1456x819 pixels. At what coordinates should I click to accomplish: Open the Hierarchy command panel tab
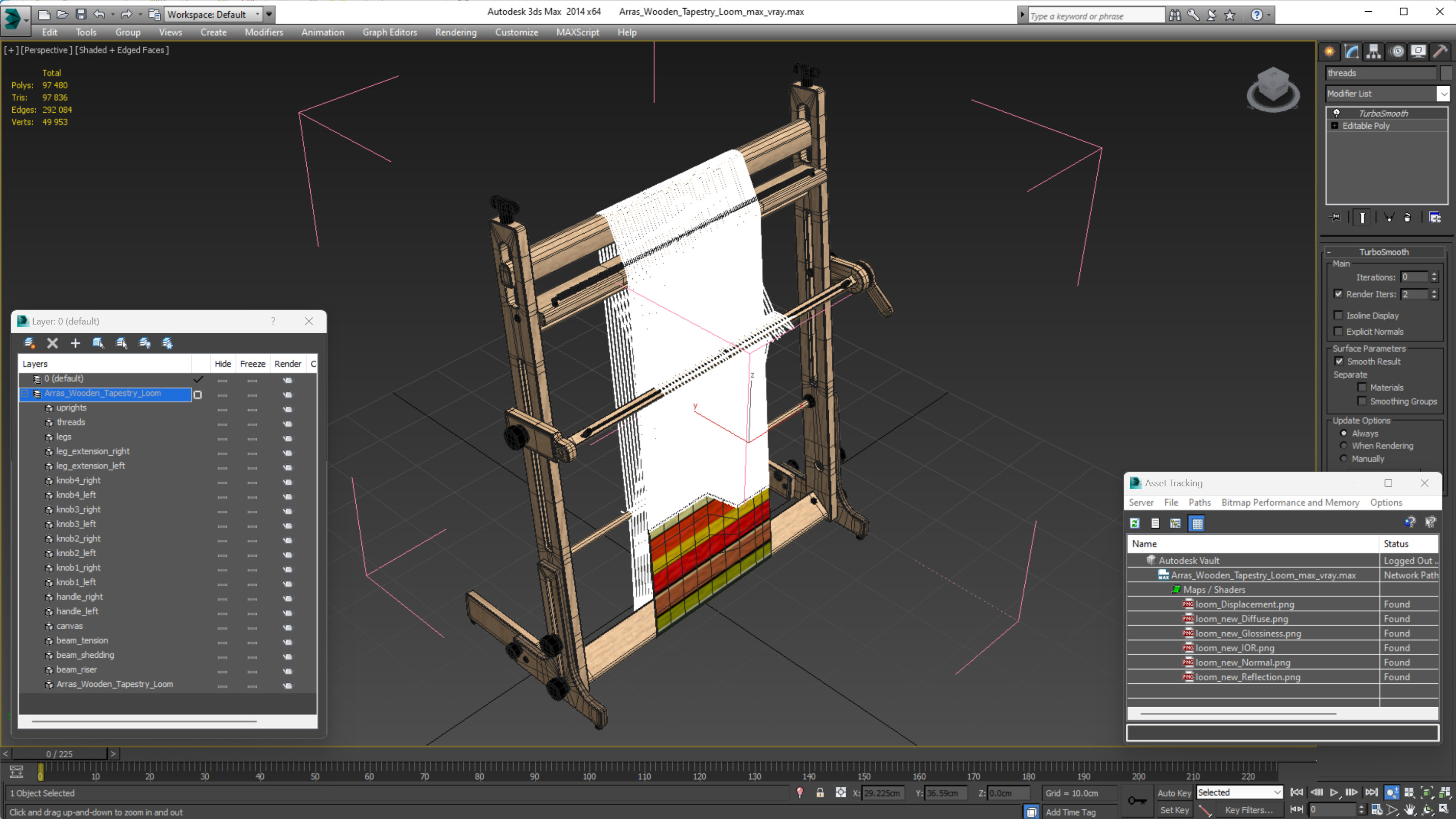[x=1373, y=52]
